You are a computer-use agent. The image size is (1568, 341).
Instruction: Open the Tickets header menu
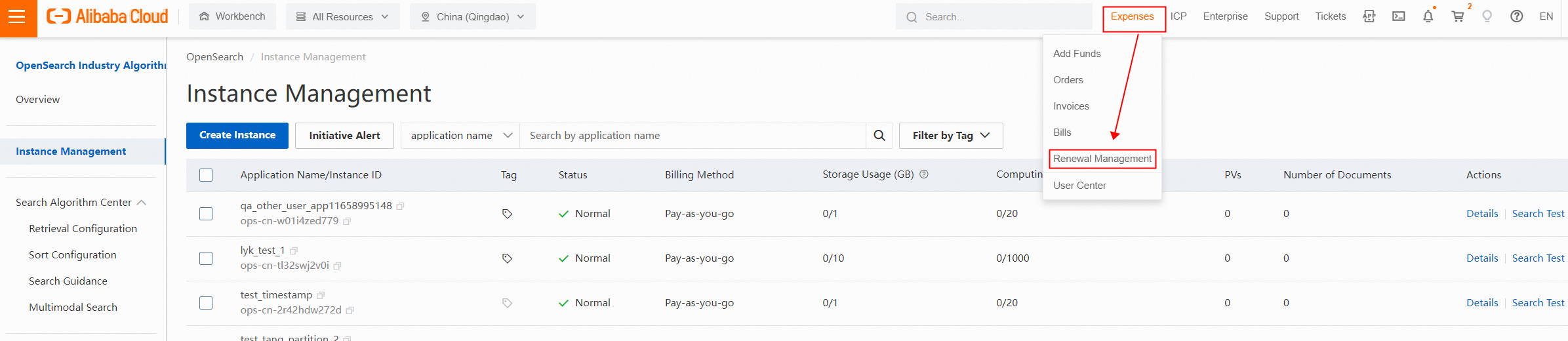[1331, 16]
